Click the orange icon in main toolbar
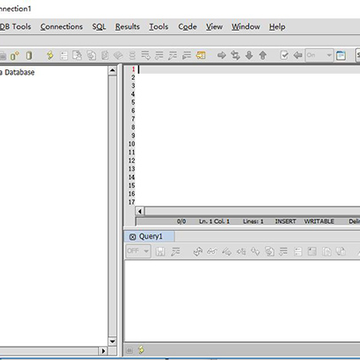The height and width of the screenshot is (360, 360). point(201,55)
